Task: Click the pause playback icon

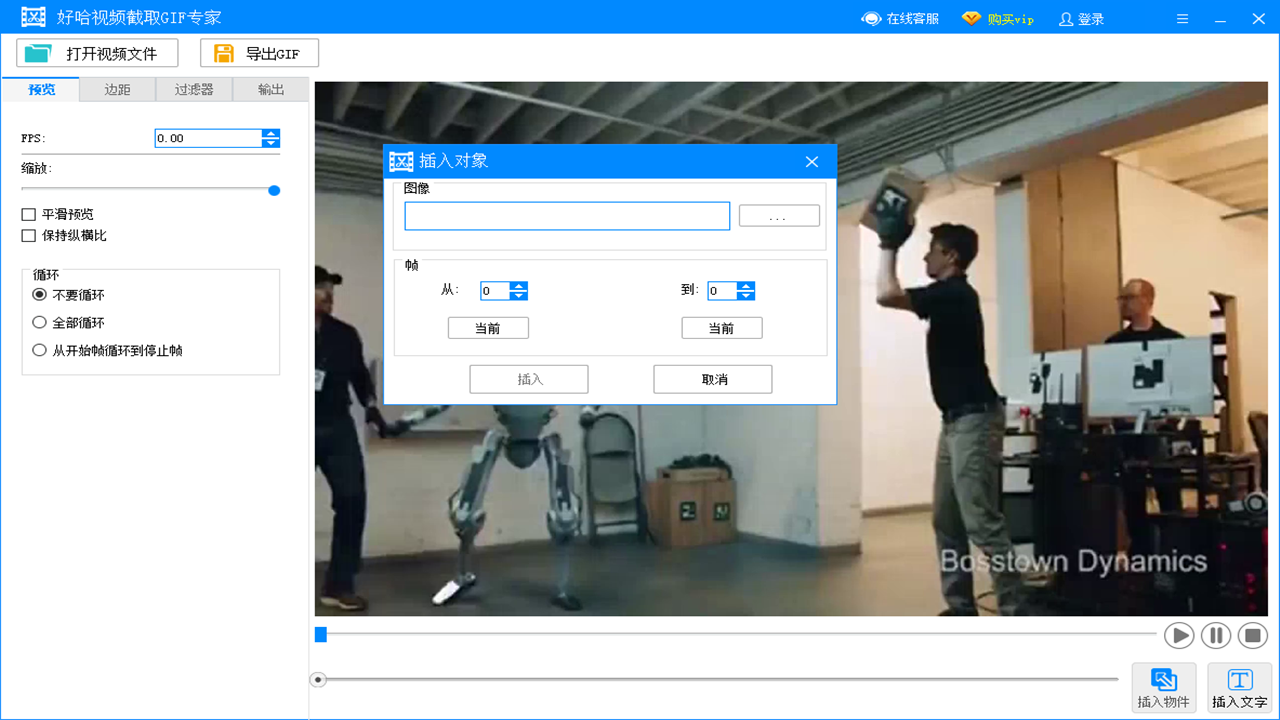Action: (1216, 635)
